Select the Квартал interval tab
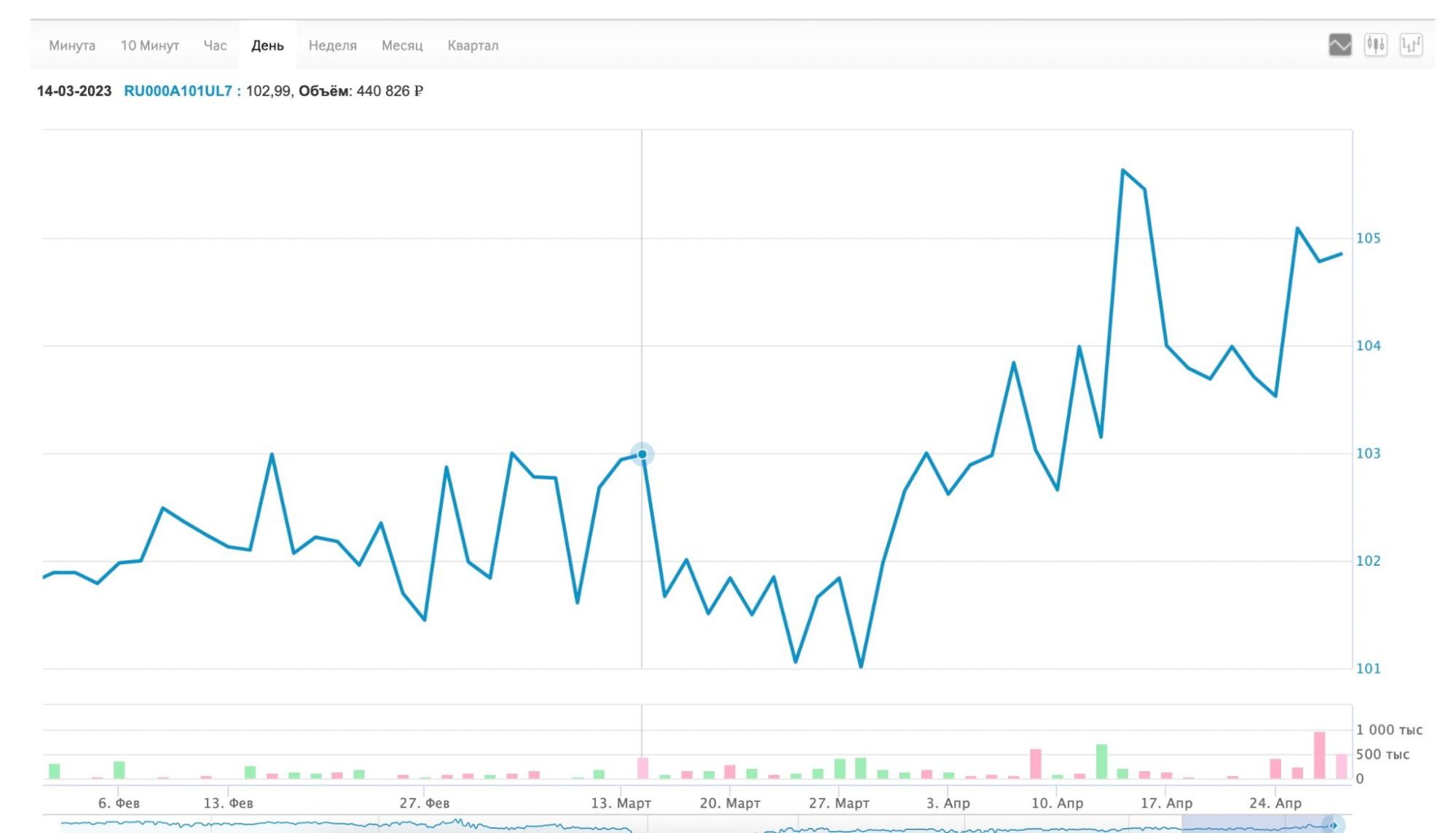 pyautogui.click(x=473, y=45)
